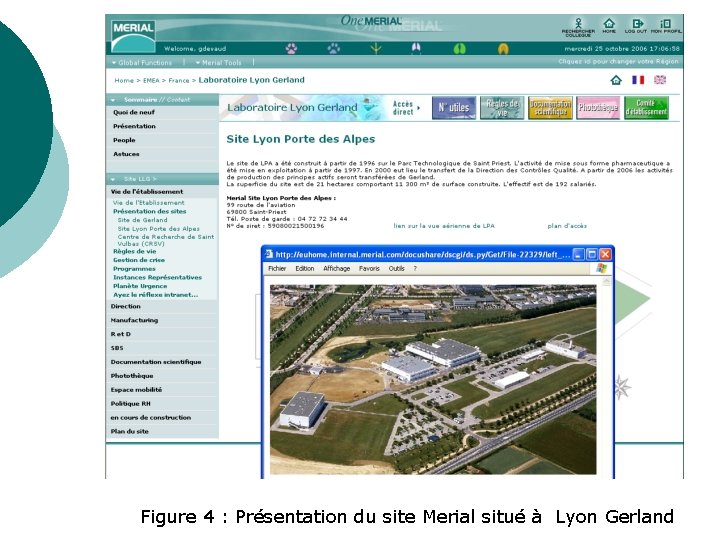The height and width of the screenshot is (540, 720).
Task: Open Politique RH
Action: [x=130, y=404]
